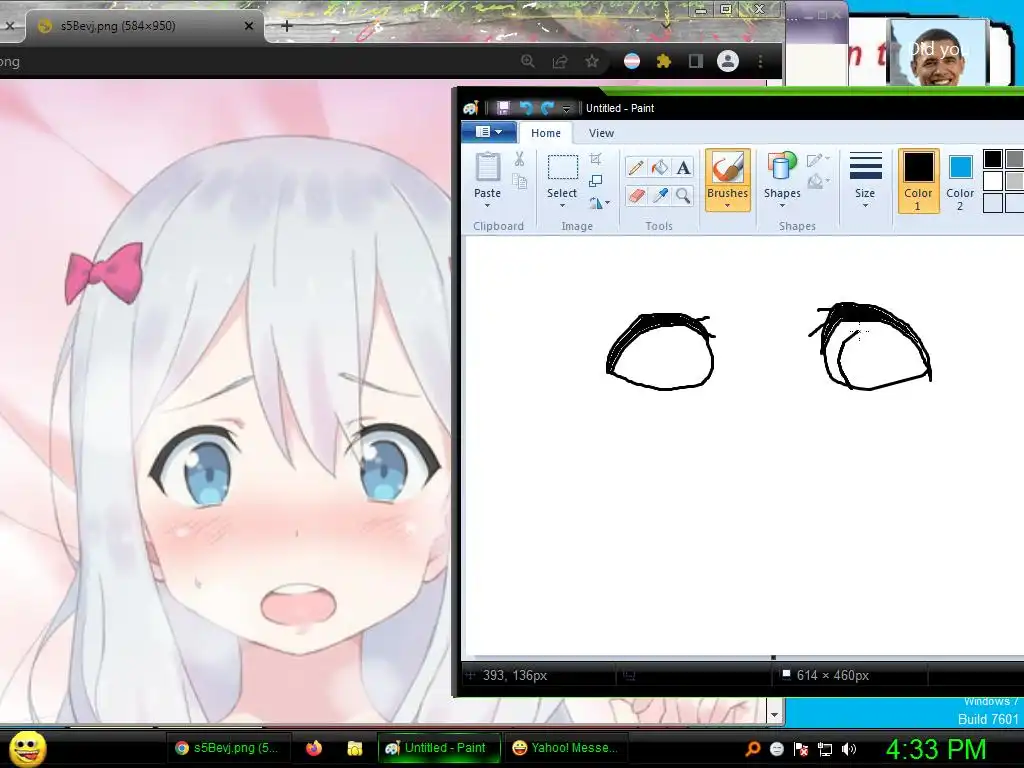Open the browser extensions puzzle icon
This screenshot has width=1024, height=768.
(664, 61)
